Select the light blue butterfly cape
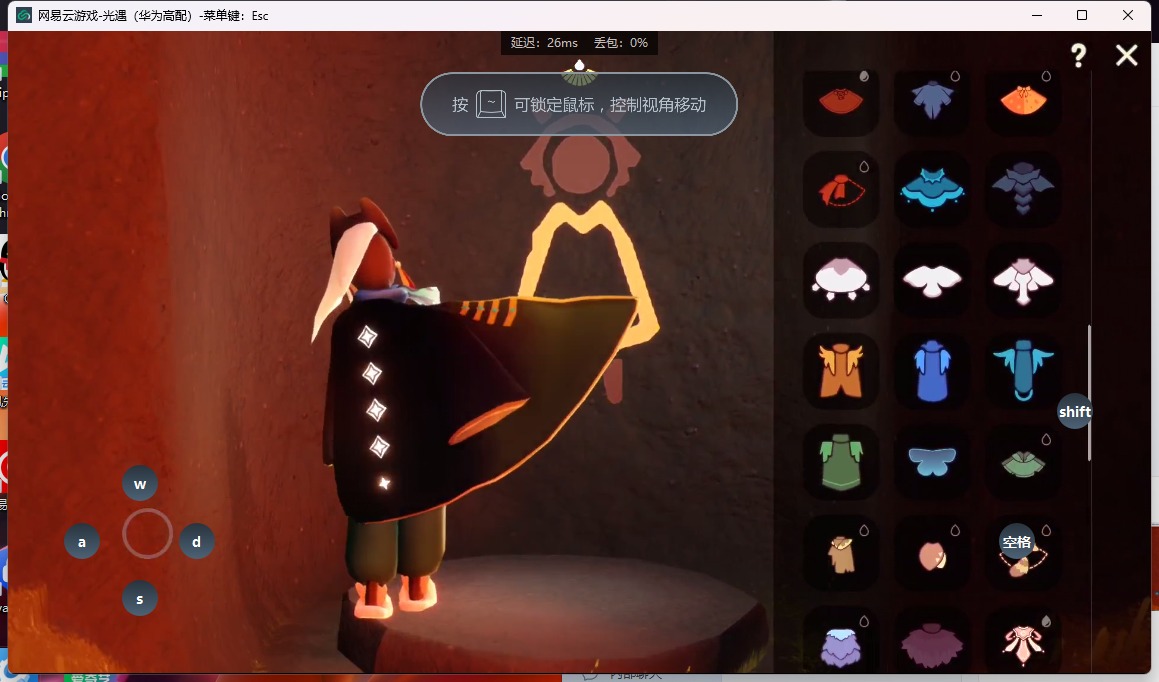This screenshot has height=682, width=1159. point(932,462)
